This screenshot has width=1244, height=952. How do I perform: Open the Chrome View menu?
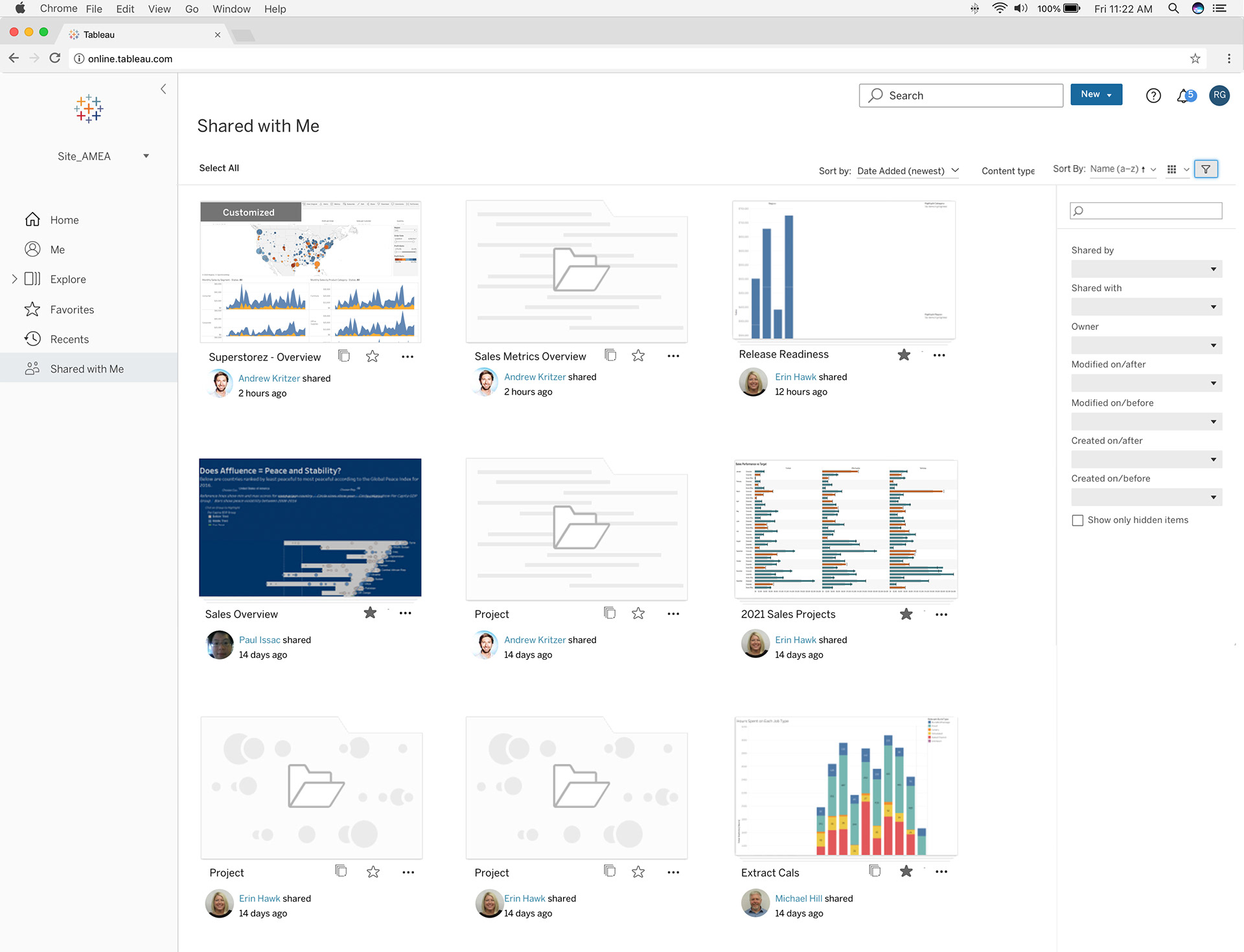159,9
